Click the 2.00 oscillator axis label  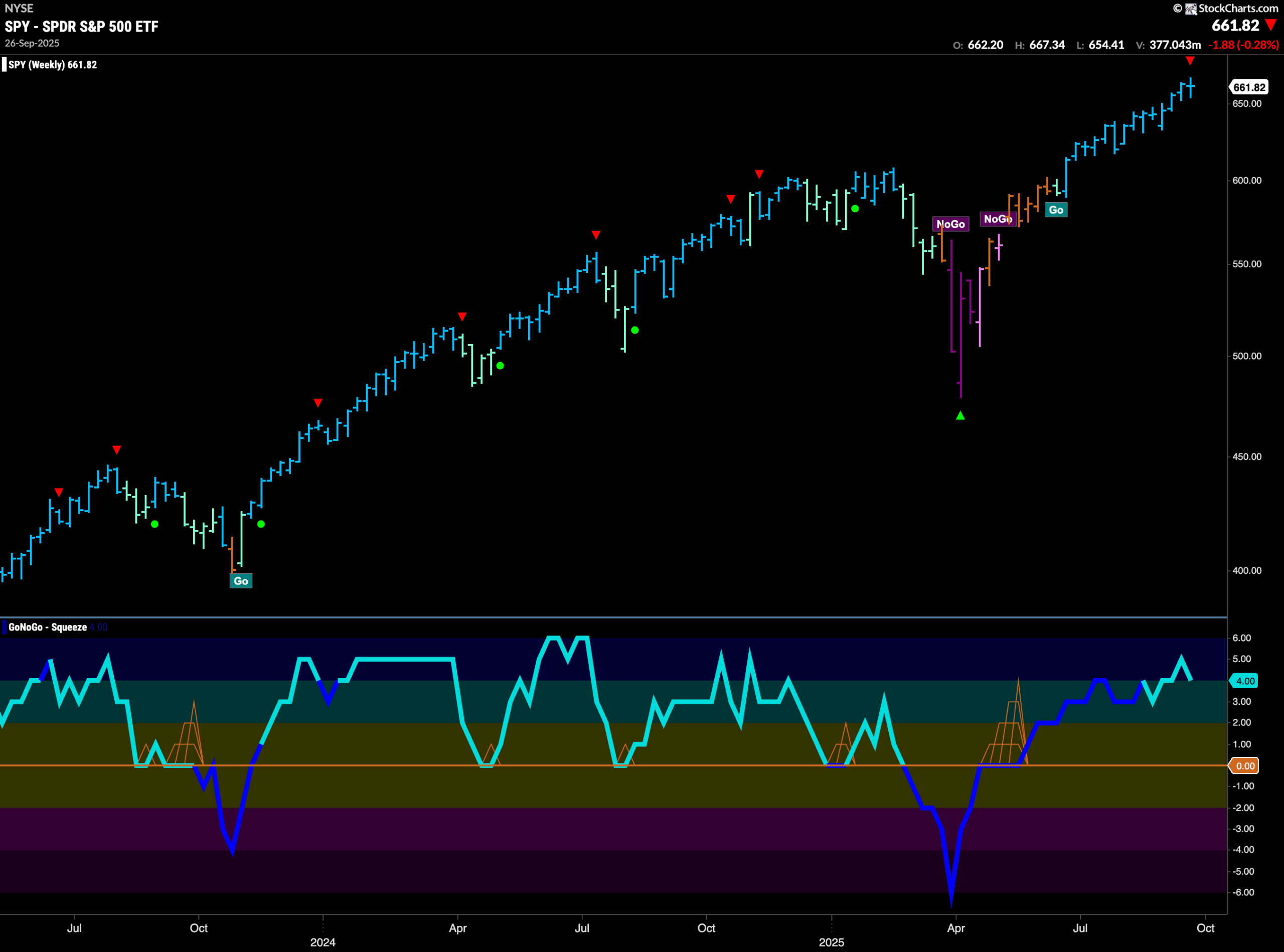(1241, 723)
